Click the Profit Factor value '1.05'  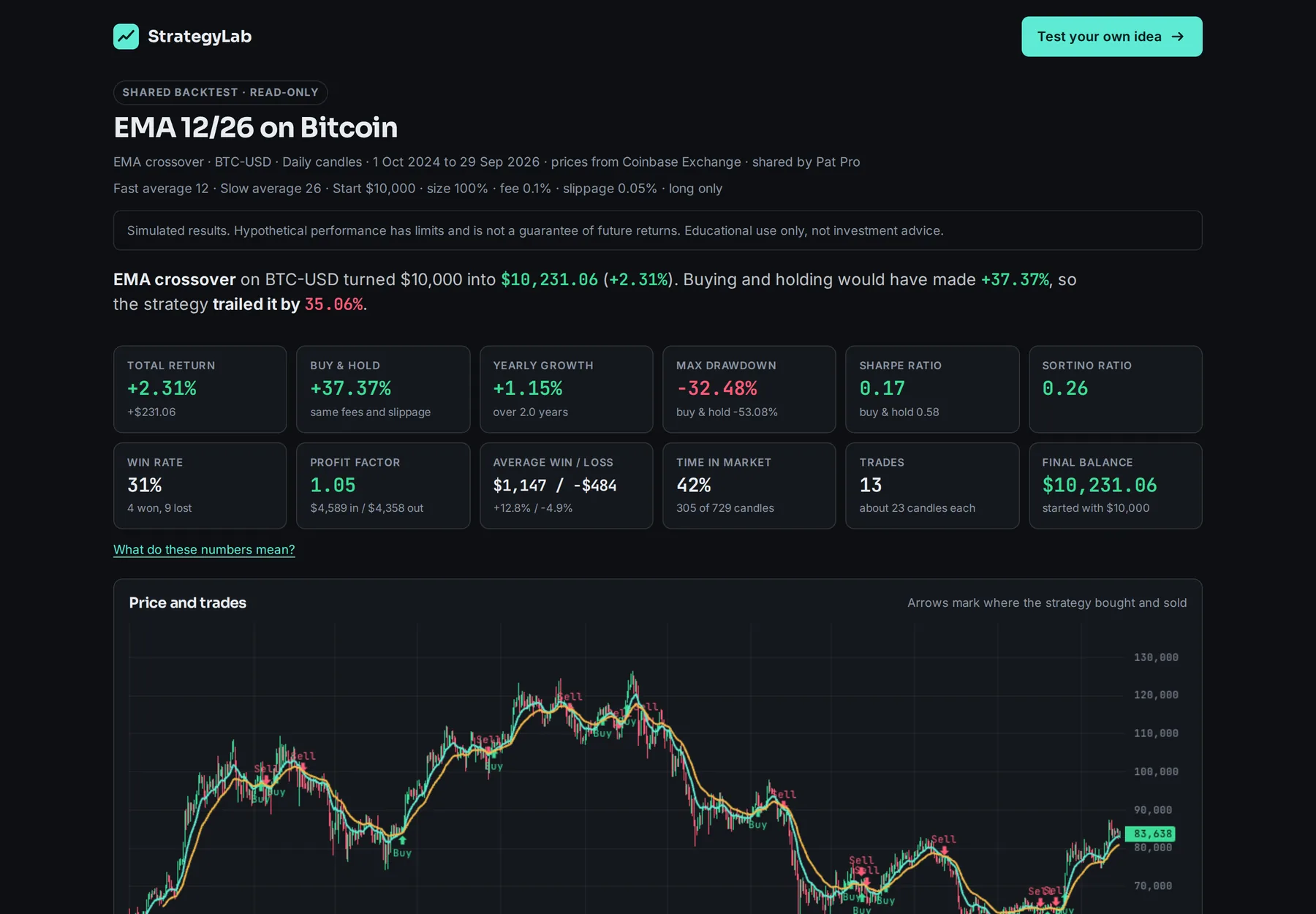coord(333,486)
